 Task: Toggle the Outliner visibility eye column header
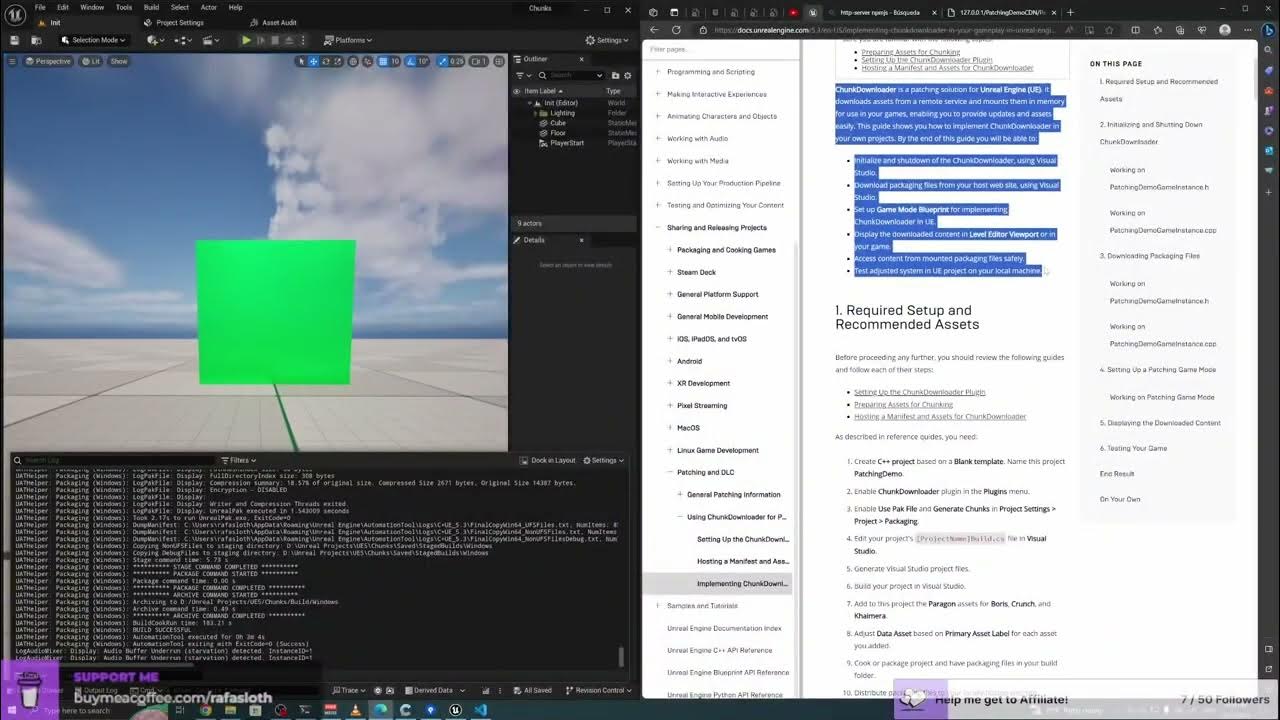516,91
